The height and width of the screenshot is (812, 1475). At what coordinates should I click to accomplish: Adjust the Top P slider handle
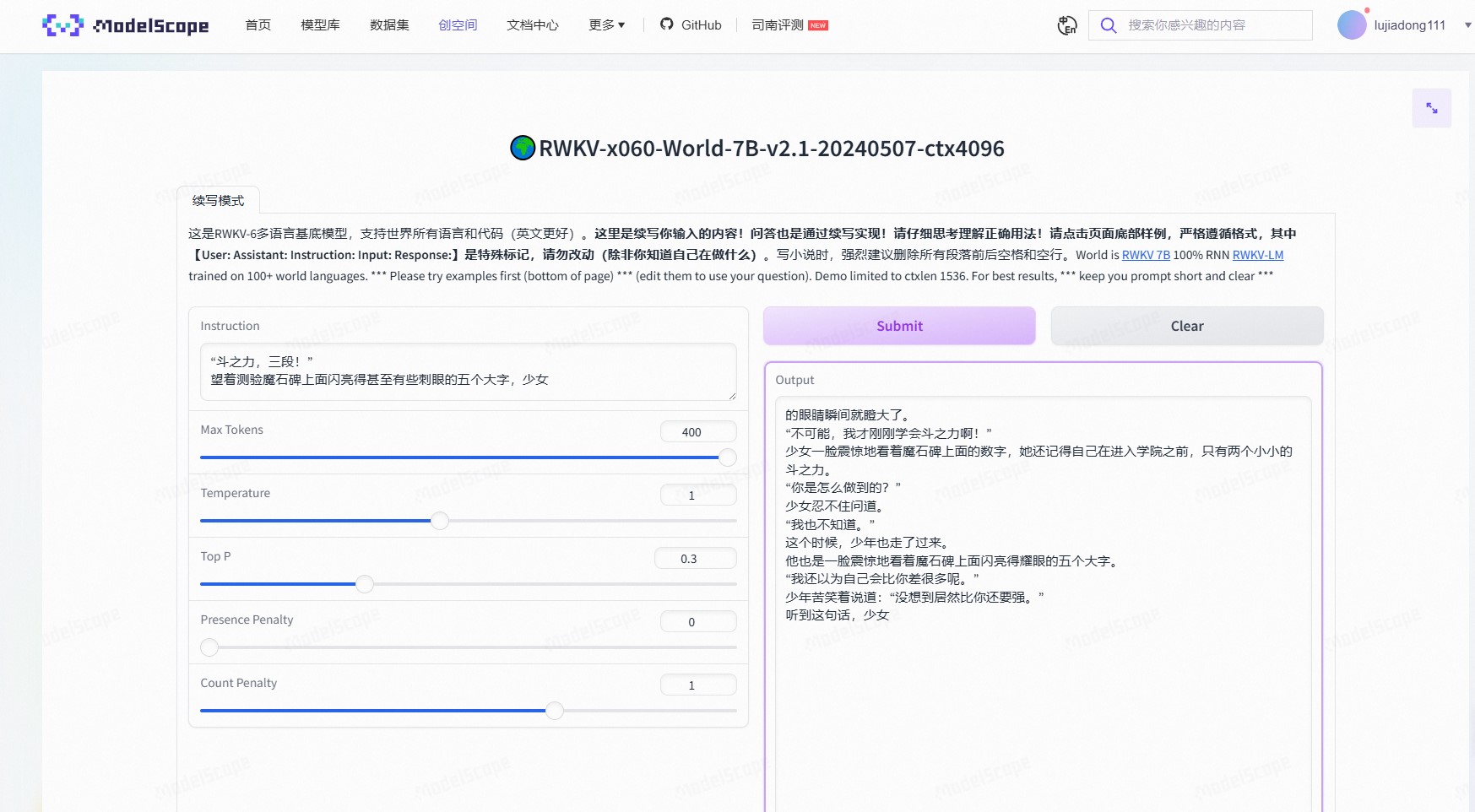(x=365, y=584)
